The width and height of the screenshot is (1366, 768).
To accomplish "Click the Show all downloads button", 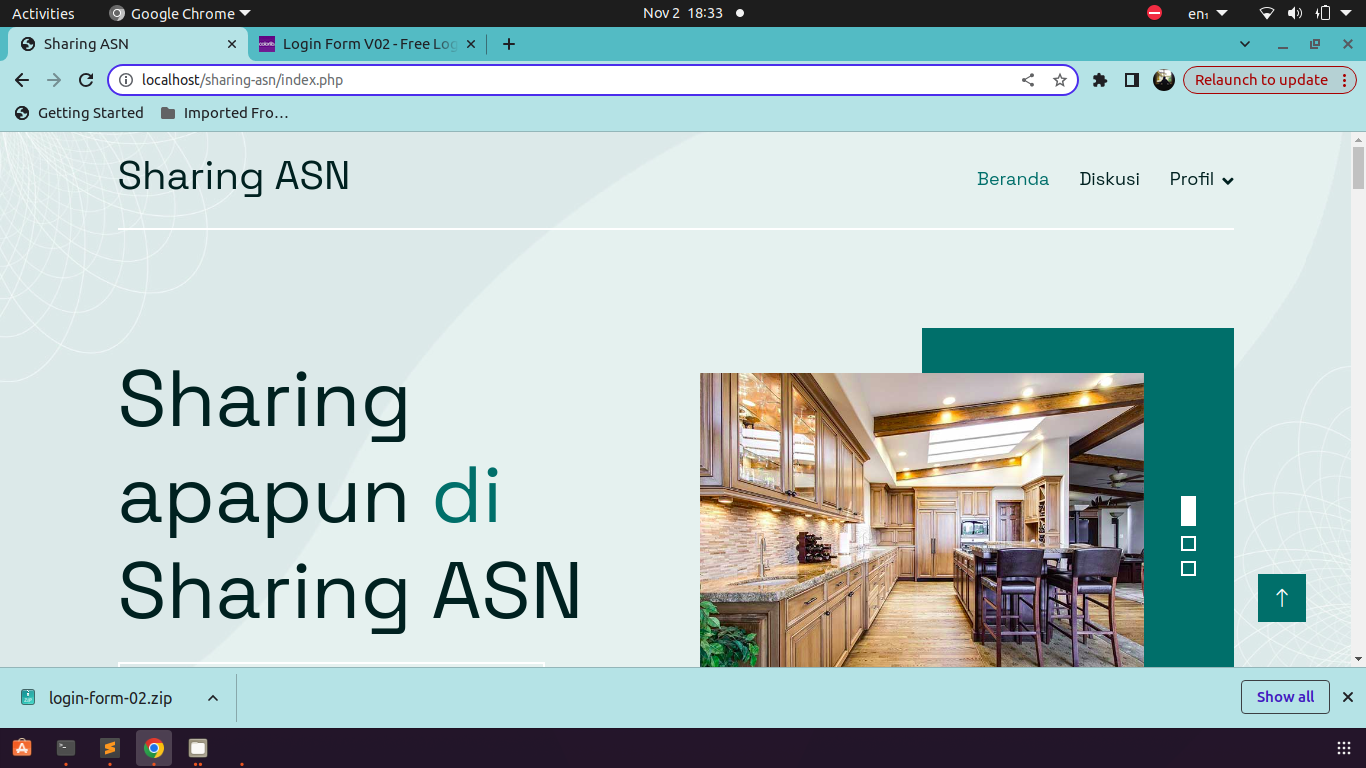I will point(1285,697).
